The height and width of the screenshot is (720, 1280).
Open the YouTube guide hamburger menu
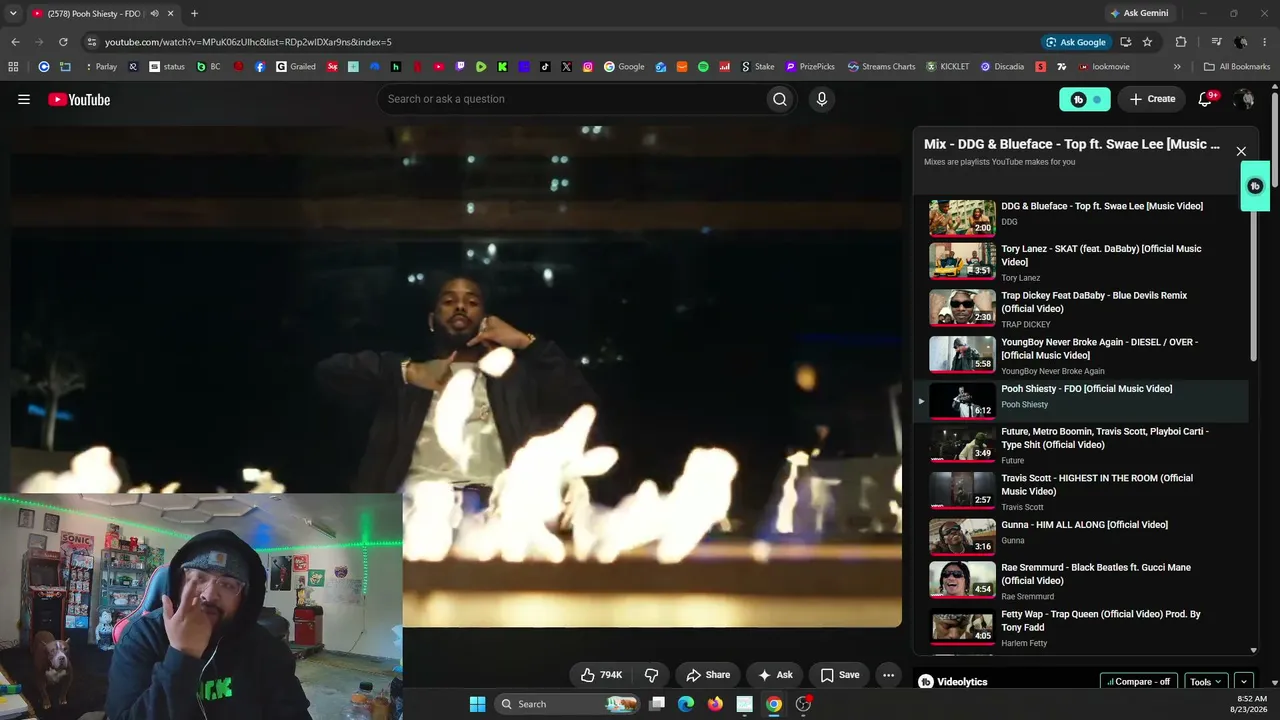[24, 99]
